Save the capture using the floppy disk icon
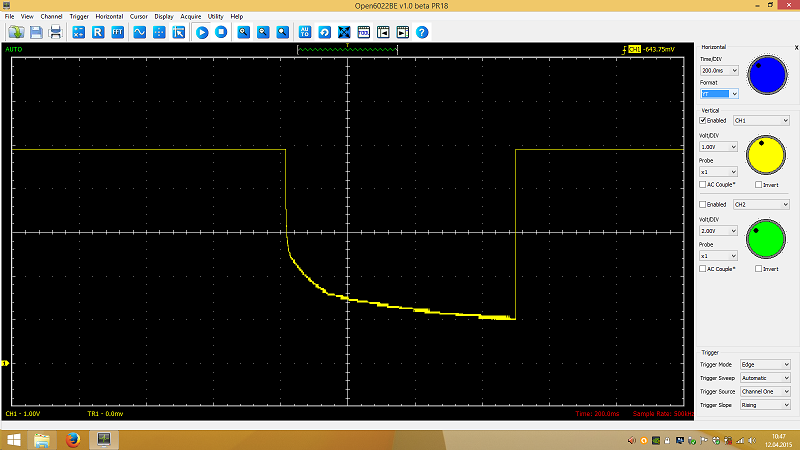The width and height of the screenshot is (800, 450). click(36, 32)
